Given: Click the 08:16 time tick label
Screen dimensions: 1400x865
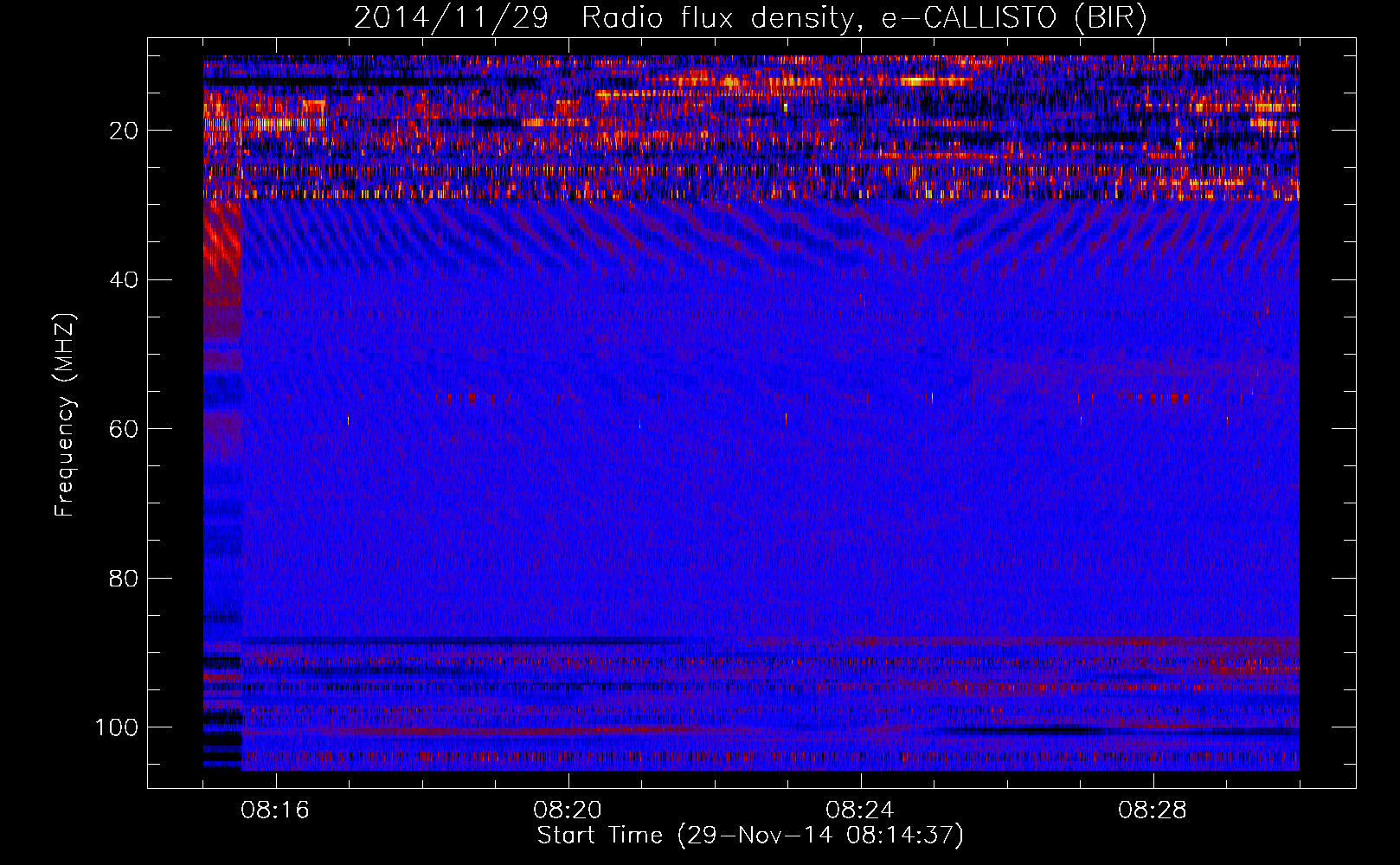Looking at the screenshot, I should (275, 811).
